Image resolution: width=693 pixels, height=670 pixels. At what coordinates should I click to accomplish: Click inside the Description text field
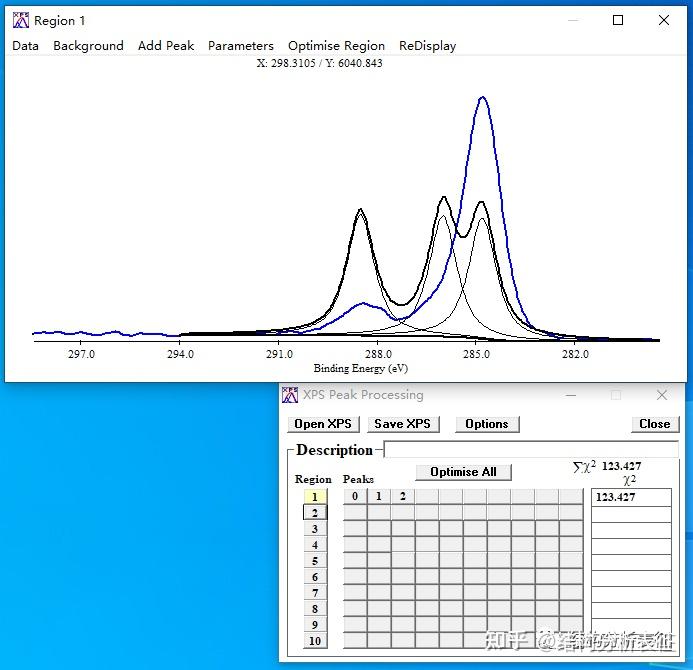(x=531, y=449)
